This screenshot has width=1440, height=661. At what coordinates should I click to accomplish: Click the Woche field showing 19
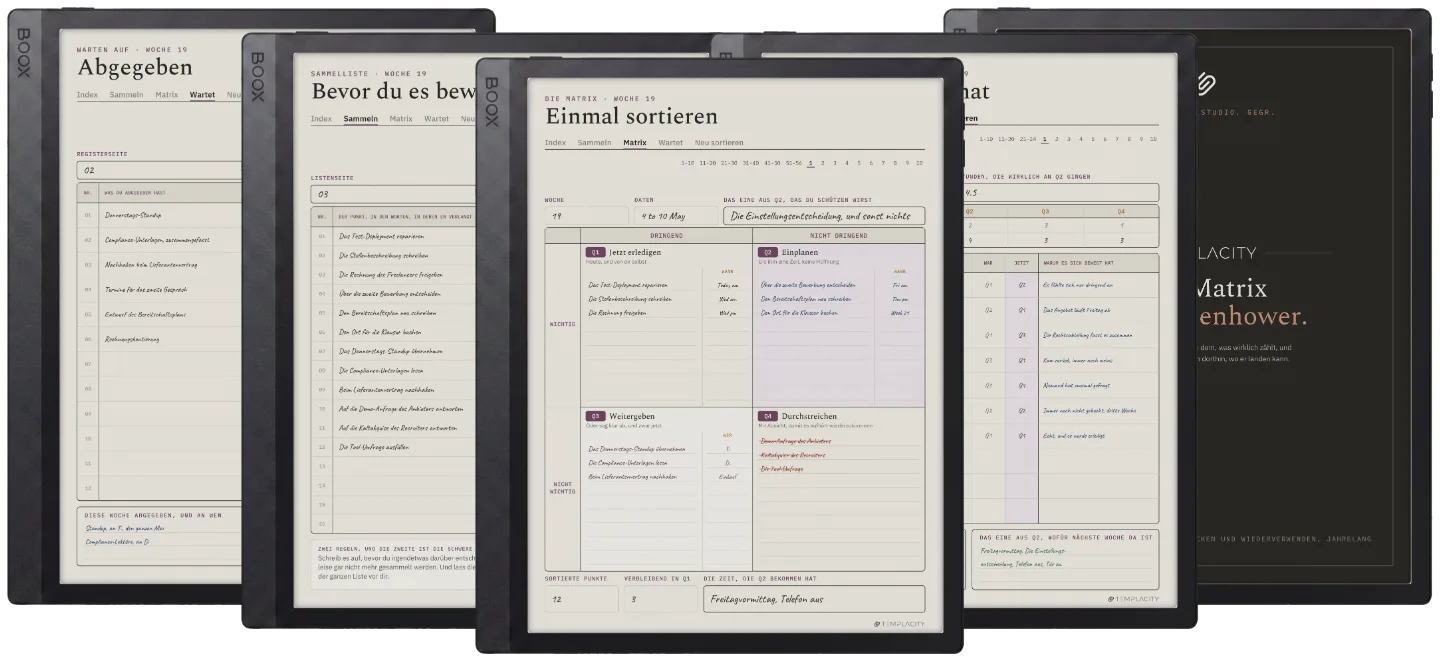click(x=587, y=215)
